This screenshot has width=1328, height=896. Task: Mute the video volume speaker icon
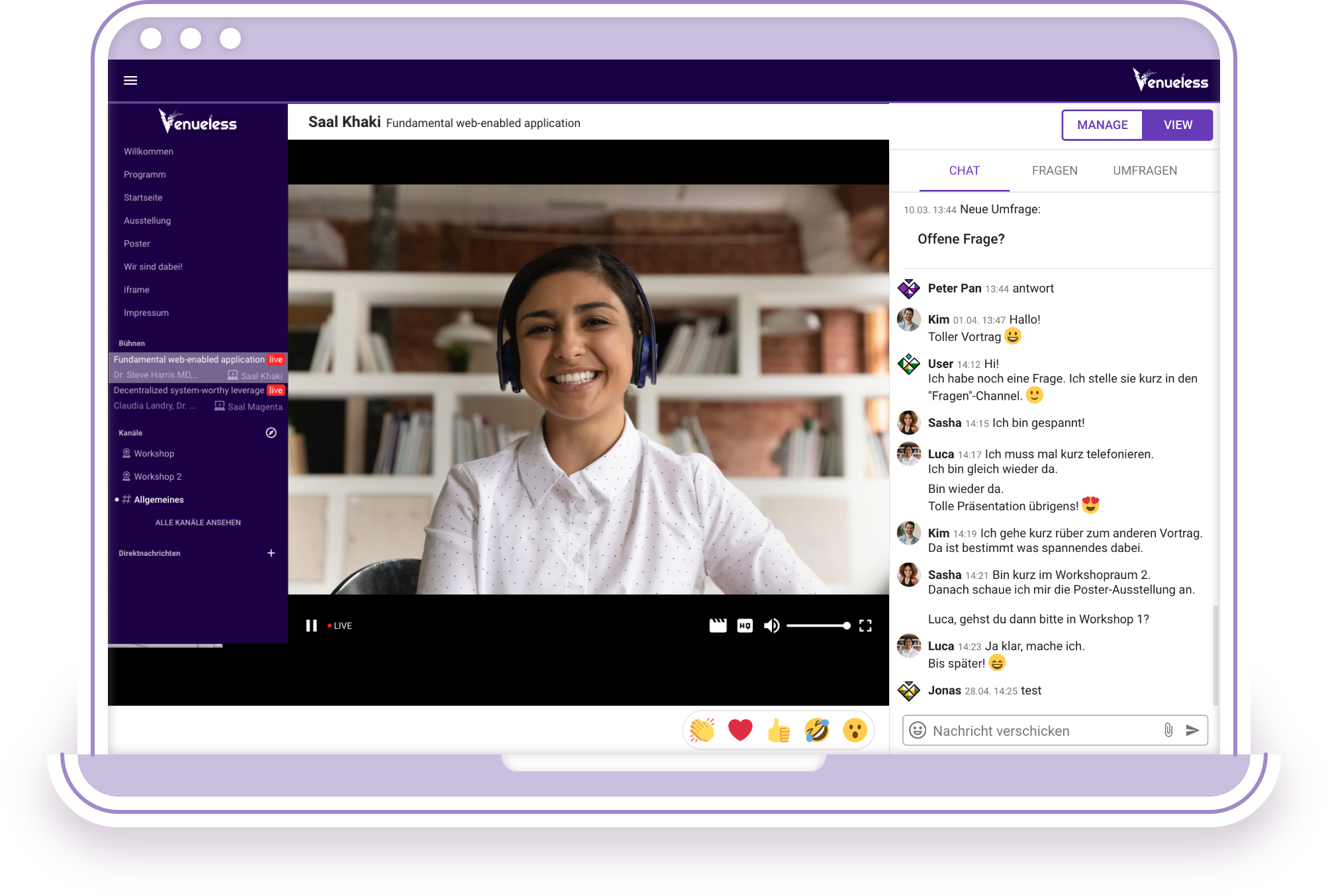pos(771,625)
